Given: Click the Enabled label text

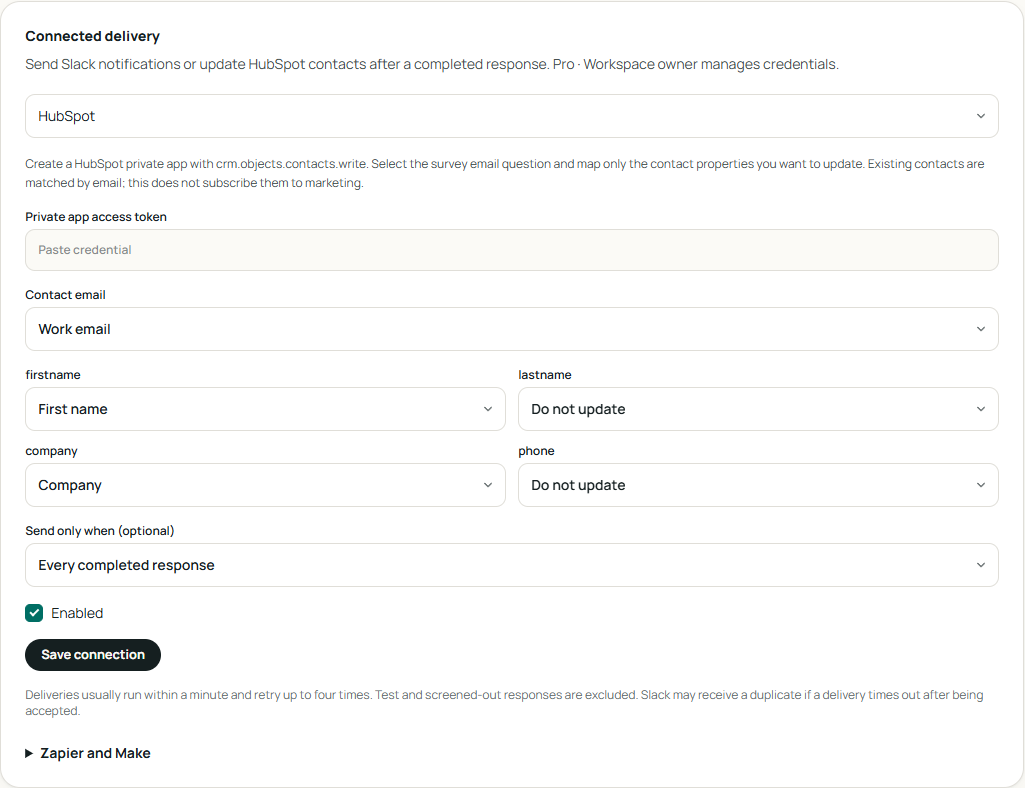Looking at the screenshot, I should (x=77, y=613).
